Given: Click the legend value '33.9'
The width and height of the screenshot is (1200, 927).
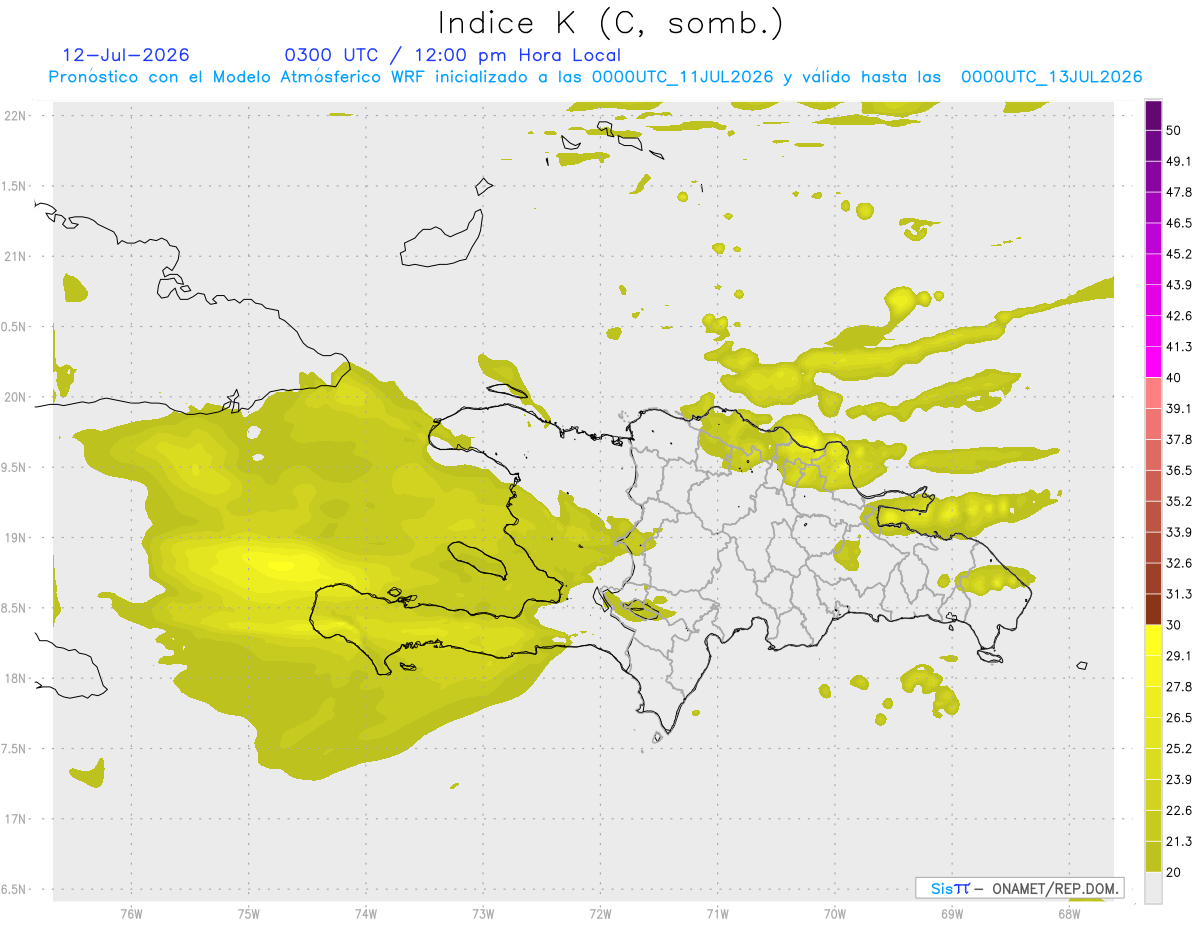Looking at the screenshot, I should point(1179,532).
